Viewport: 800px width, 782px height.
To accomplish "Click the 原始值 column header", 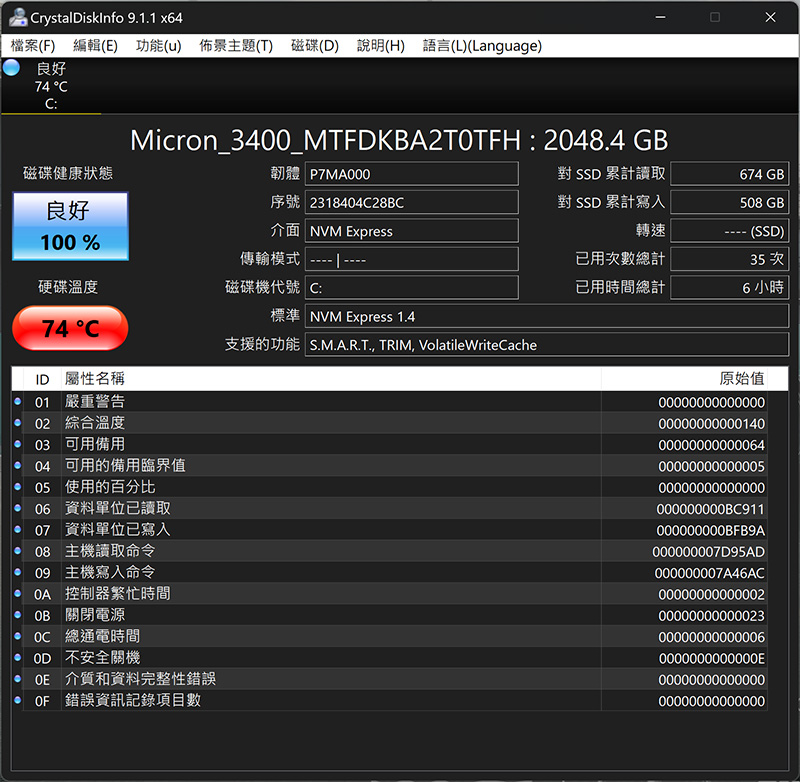I will (684, 379).
